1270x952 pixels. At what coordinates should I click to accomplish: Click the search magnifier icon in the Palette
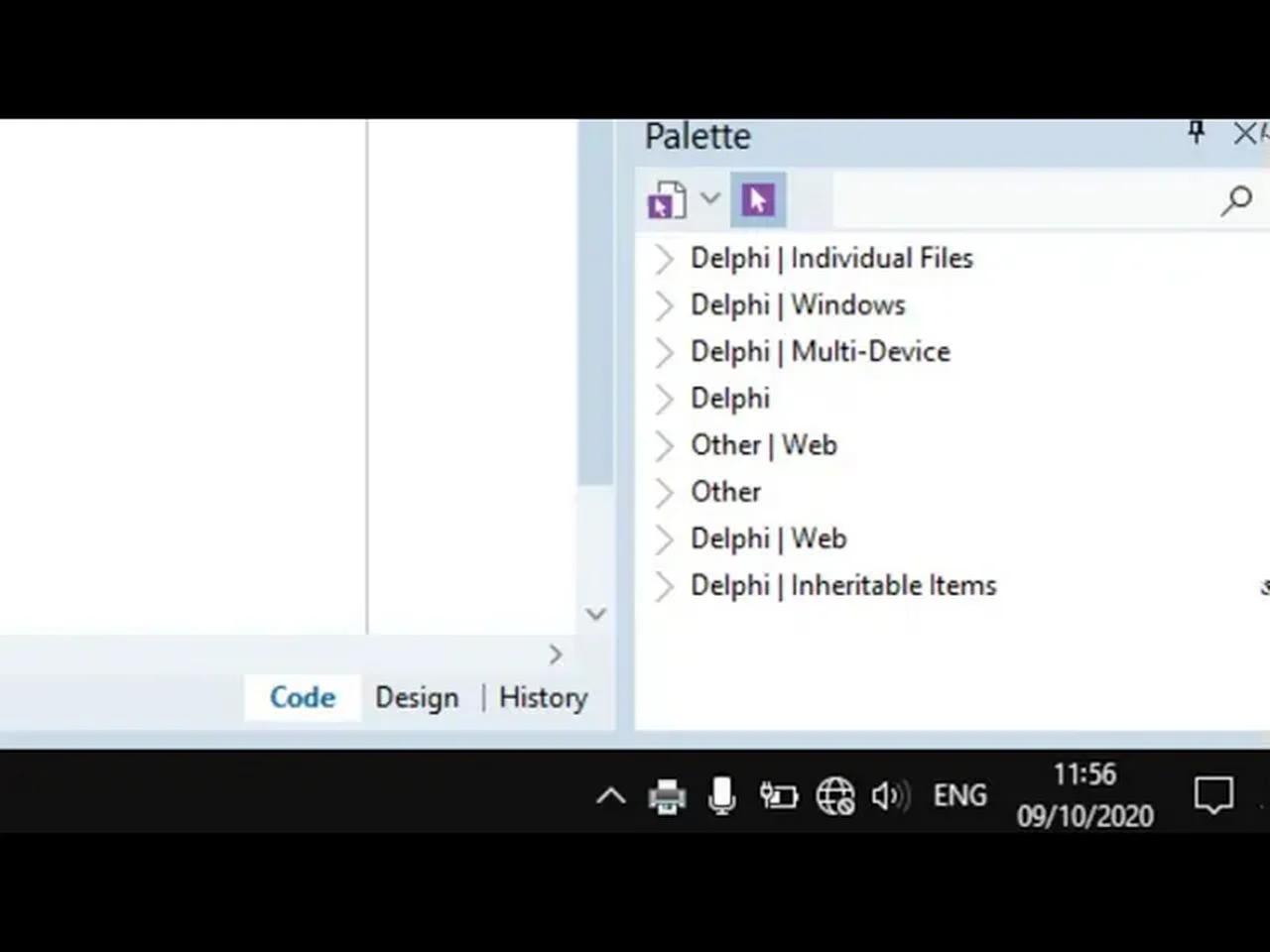[x=1235, y=201]
